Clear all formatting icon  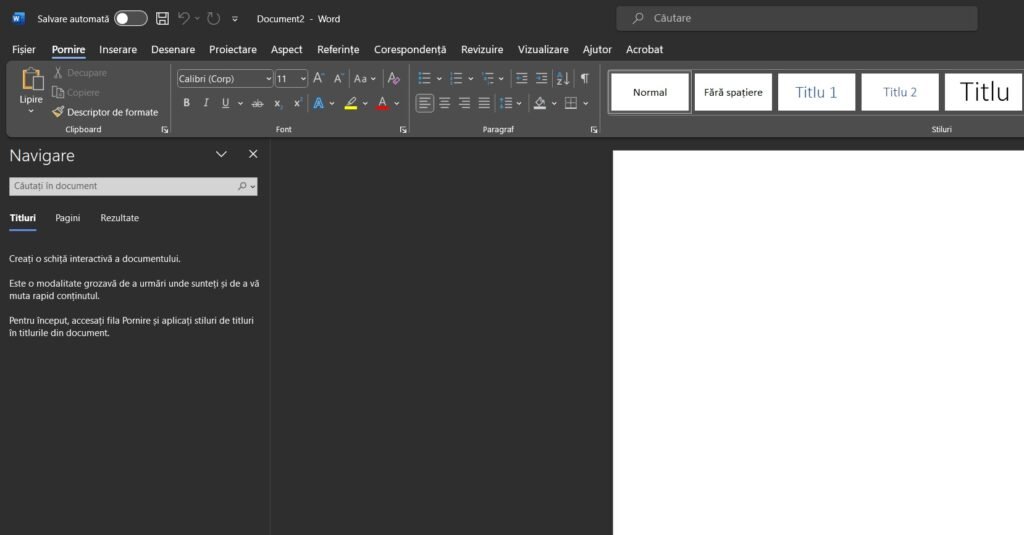coord(393,78)
